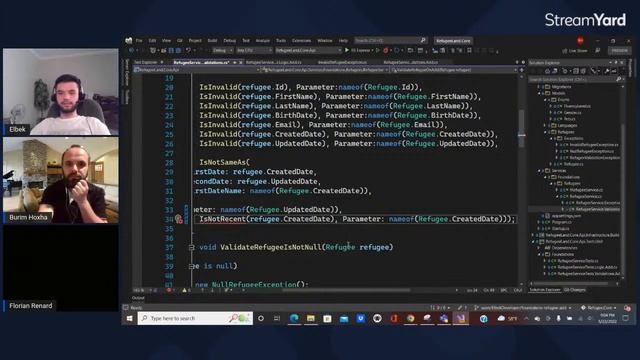Open the Analyze menu
Image resolution: width=640 pixels, height=360 pixels.
[x=262, y=41]
